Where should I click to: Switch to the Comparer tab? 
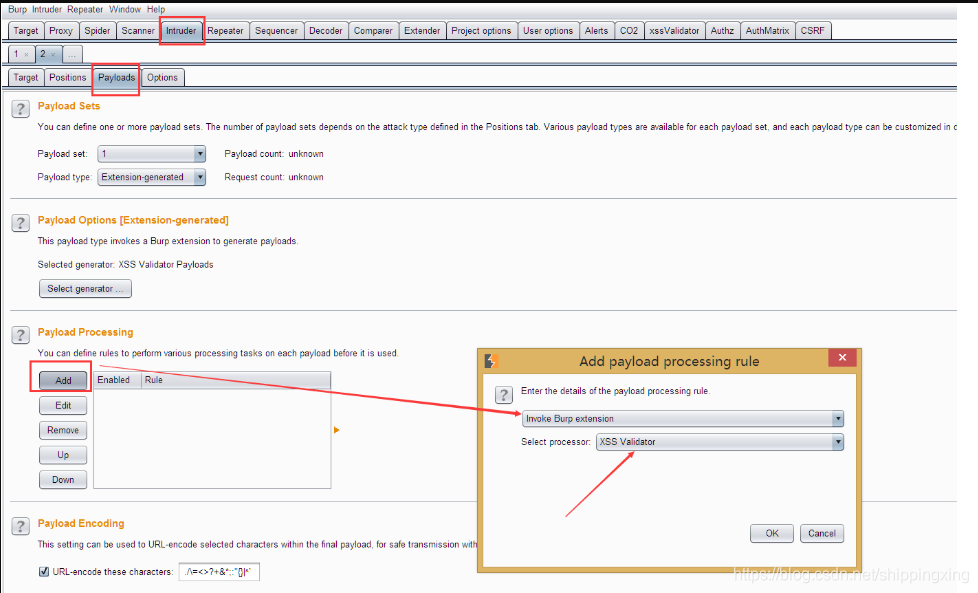[x=373, y=31]
